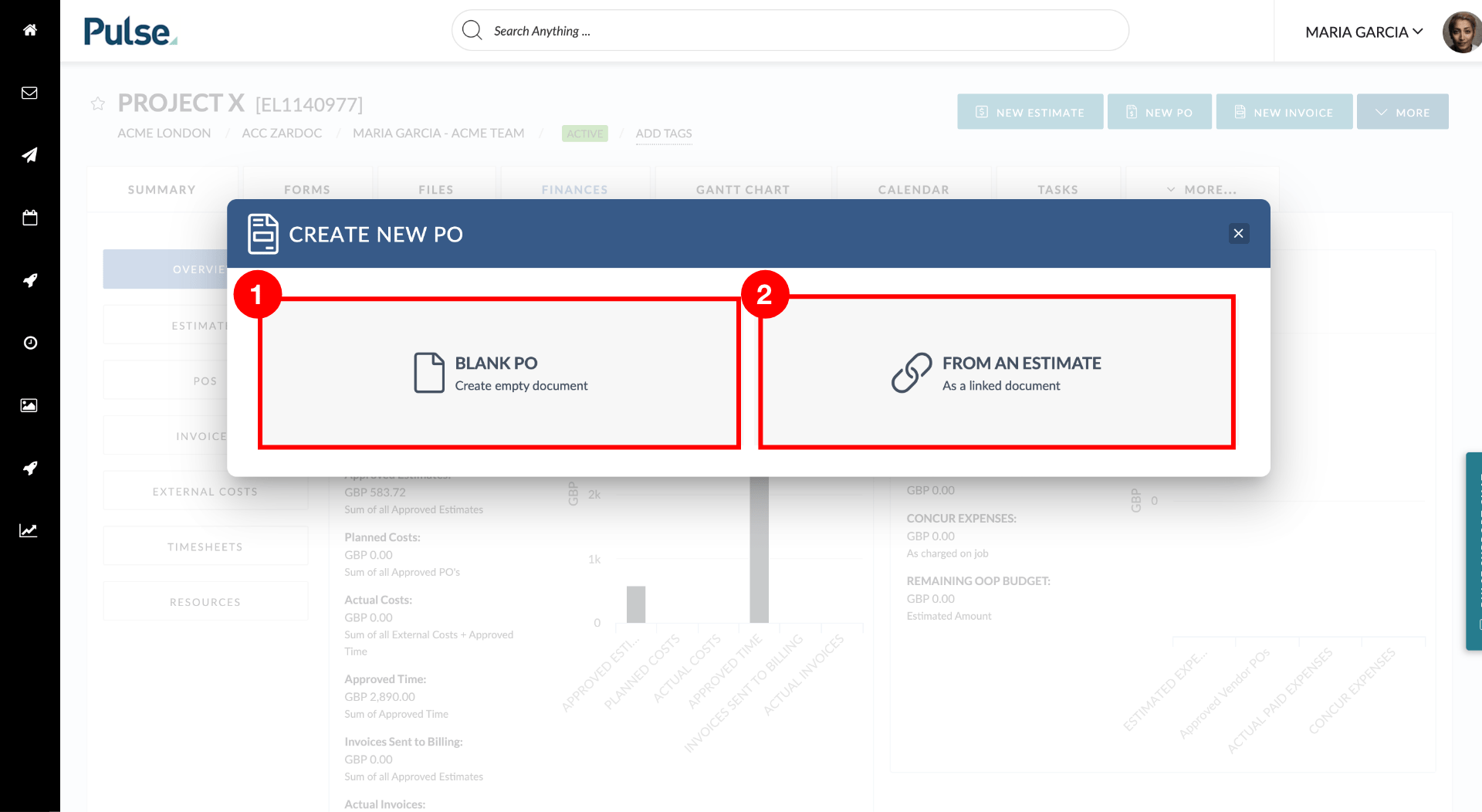
Task: Click the Add Tags link
Action: tap(664, 134)
